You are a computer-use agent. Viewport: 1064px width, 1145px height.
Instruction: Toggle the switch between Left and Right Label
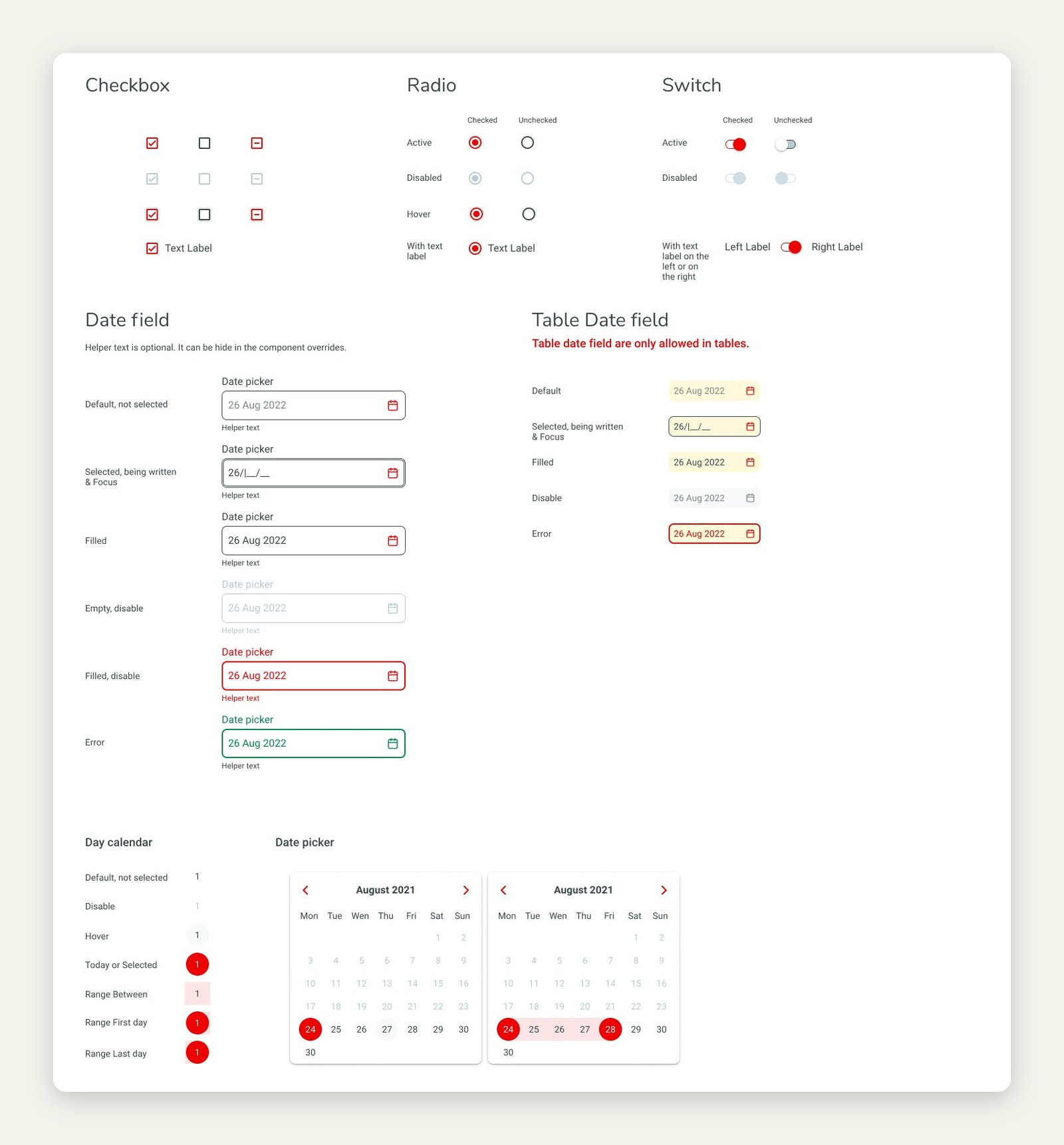[x=791, y=247]
